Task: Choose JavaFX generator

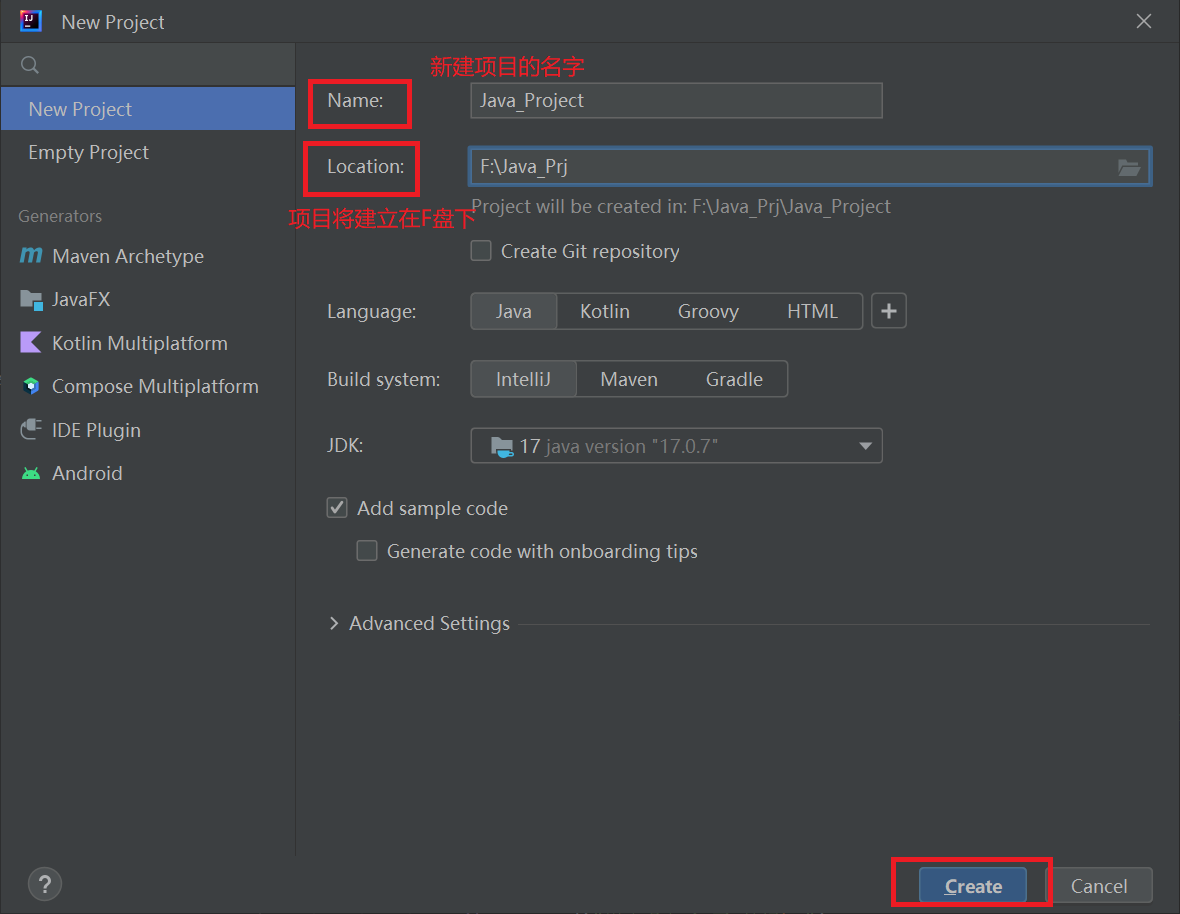Action: tap(148, 299)
